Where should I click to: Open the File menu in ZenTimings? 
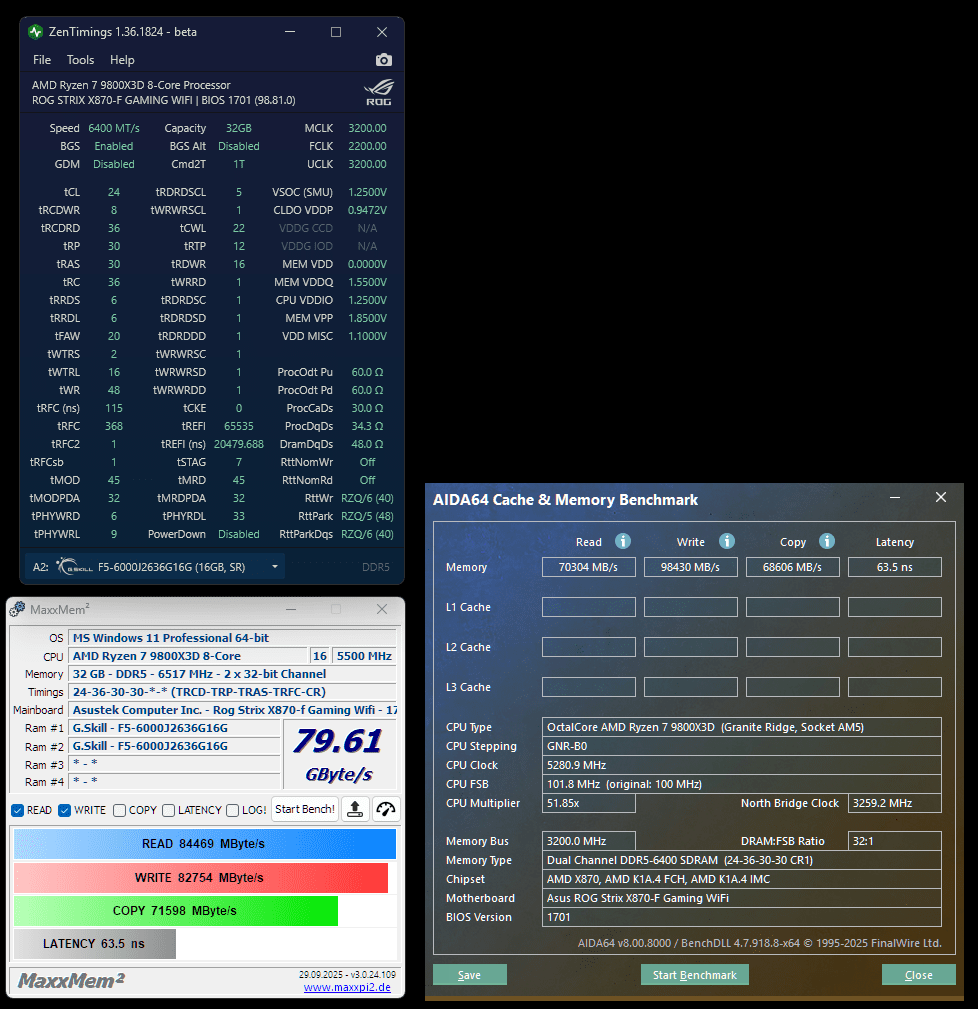coord(42,60)
